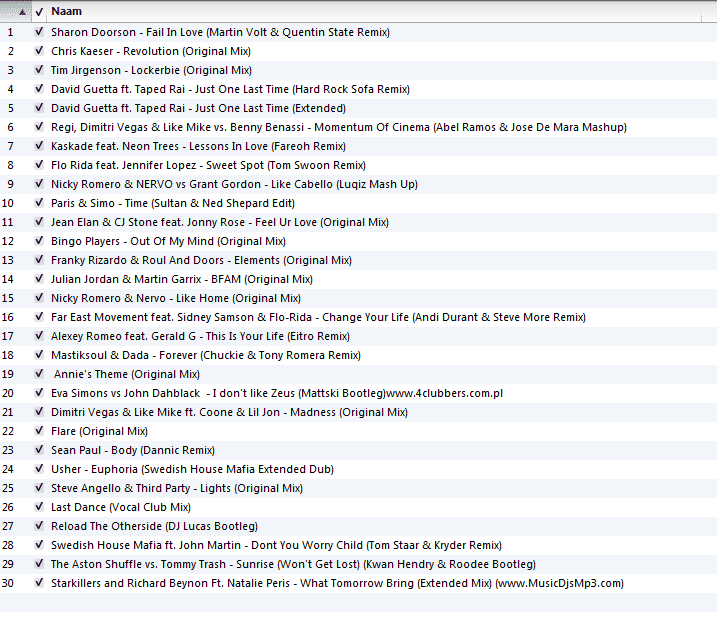Uncheck the Starkillers and Richard Beynon track

[x=38, y=583]
